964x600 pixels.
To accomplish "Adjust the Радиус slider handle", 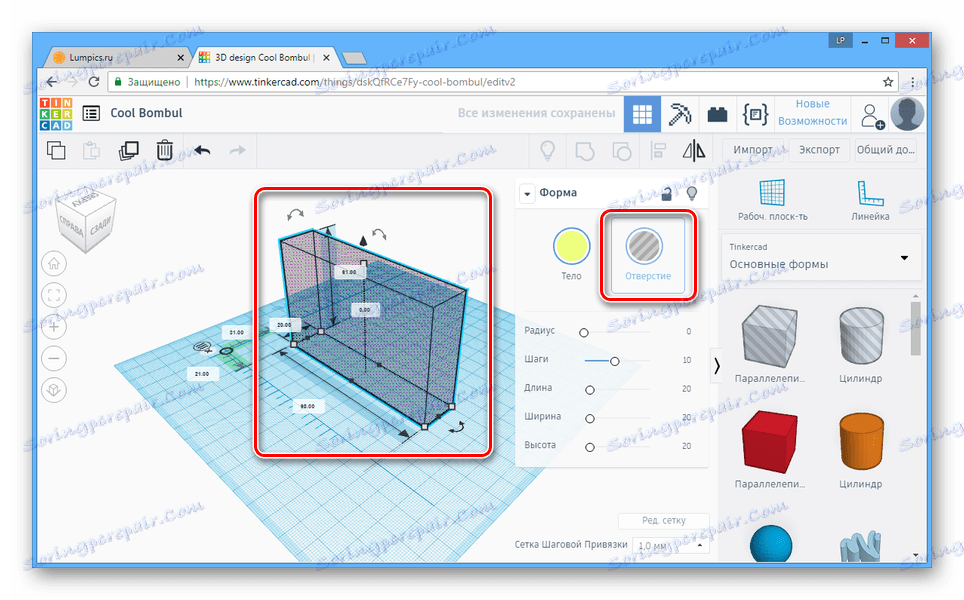I will tap(584, 333).
